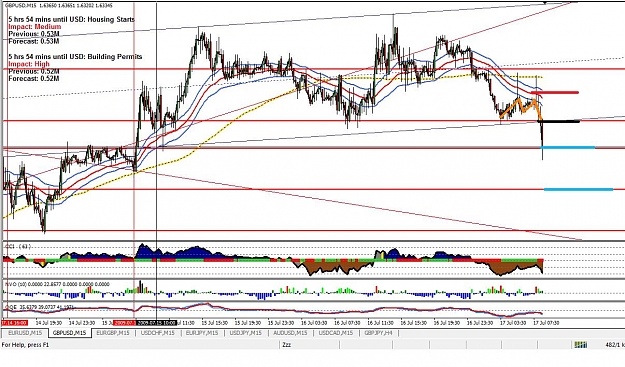The width and height of the screenshot is (625, 367).
Task: Select the USDJPY,M15 chart tab
Action: [x=247, y=333]
